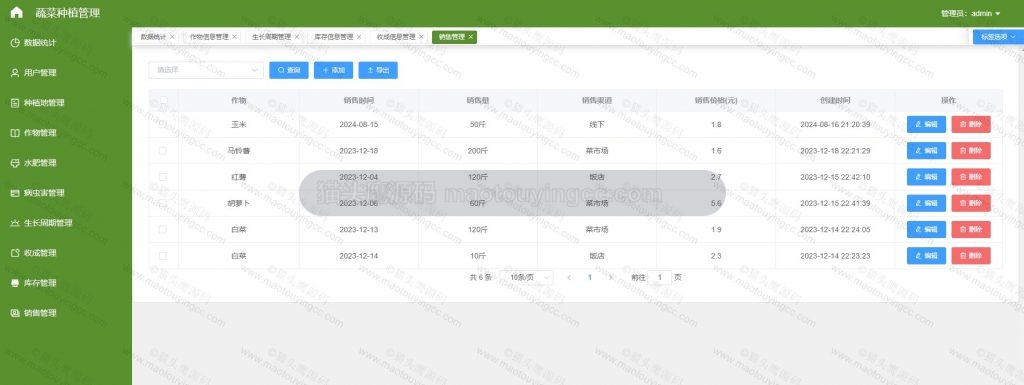Click the 销售价格(元) column header
The width and height of the screenshot is (1024, 385).
[716, 100]
